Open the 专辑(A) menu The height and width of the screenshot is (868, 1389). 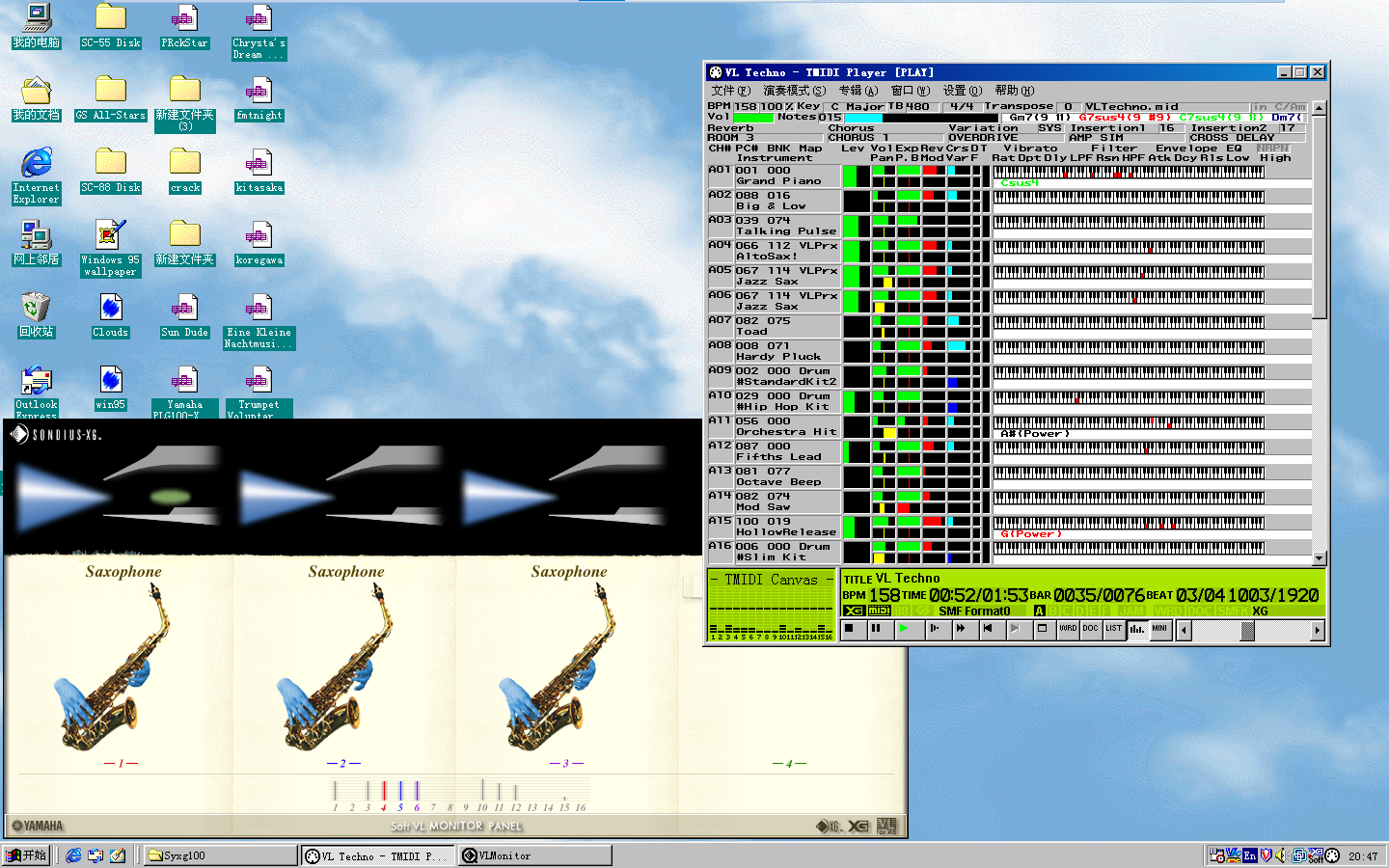tap(858, 91)
